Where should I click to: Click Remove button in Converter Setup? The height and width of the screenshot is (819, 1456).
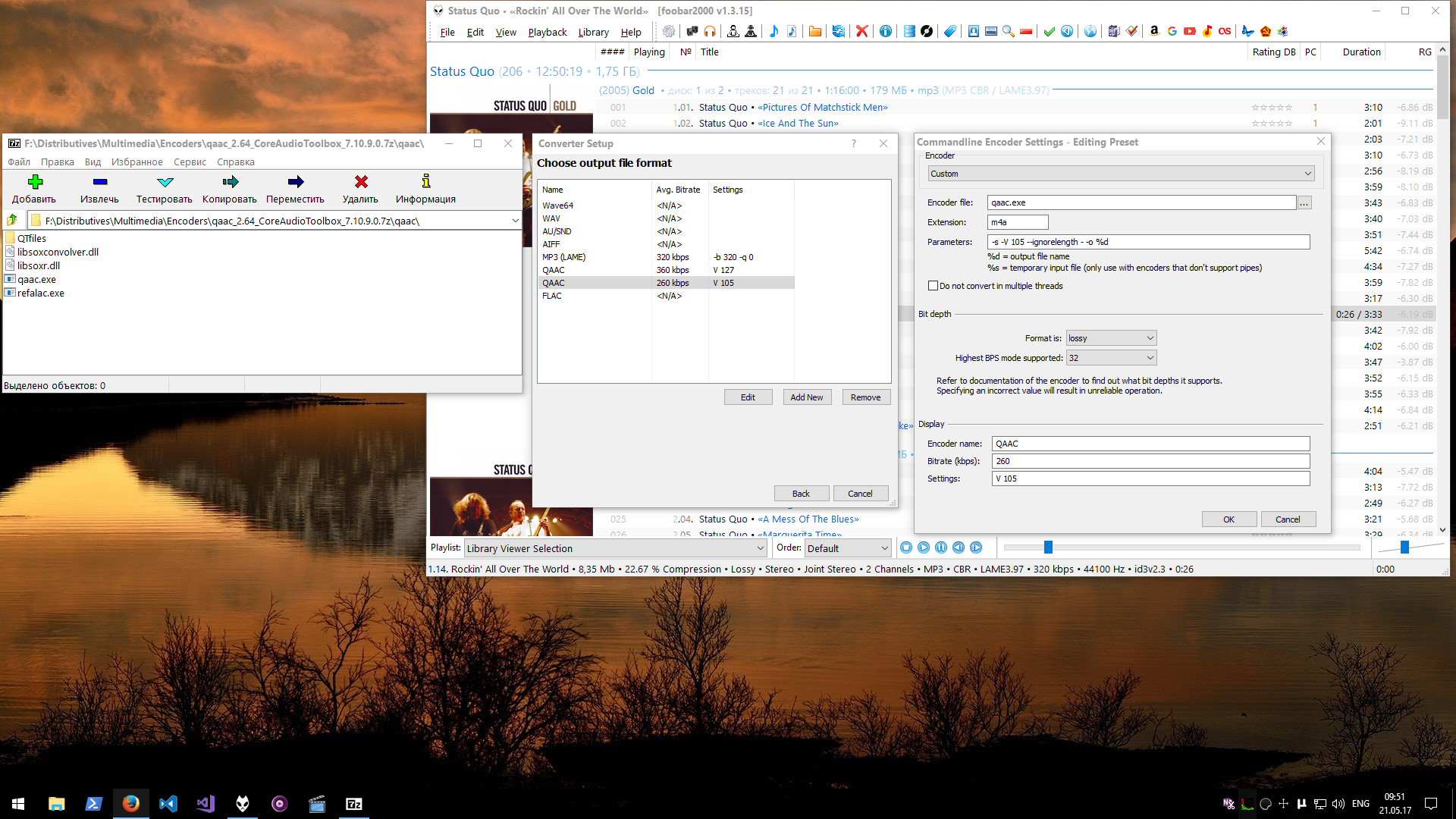point(866,397)
